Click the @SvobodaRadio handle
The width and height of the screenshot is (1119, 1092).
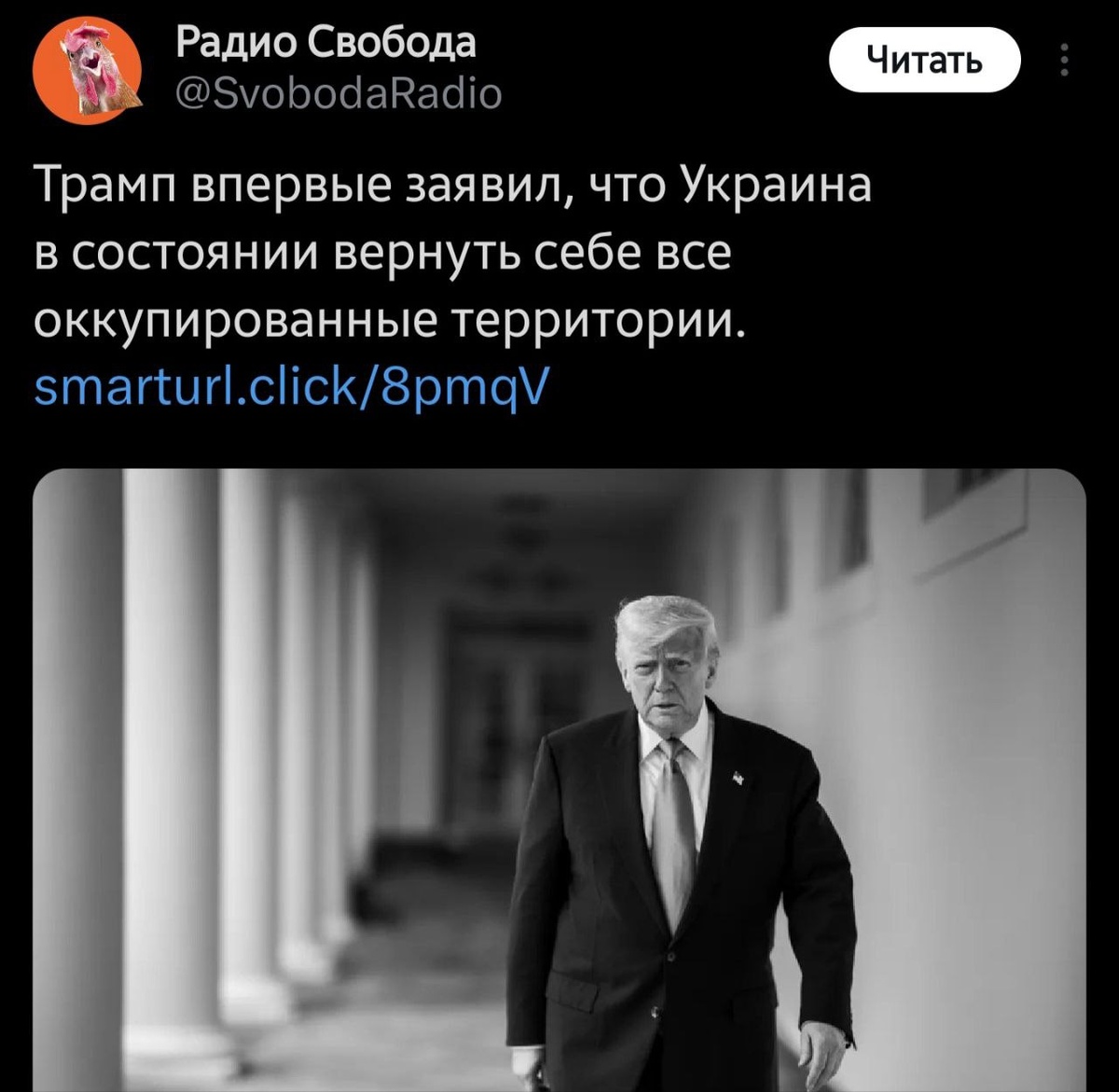tap(339, 93)
